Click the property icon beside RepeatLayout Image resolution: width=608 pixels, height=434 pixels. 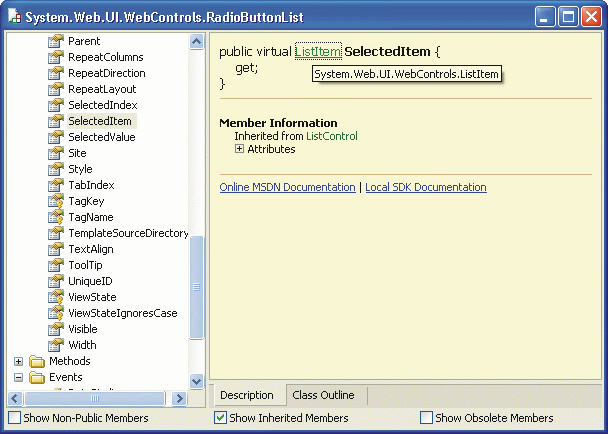pyautogui.click(x=56, y=89)
